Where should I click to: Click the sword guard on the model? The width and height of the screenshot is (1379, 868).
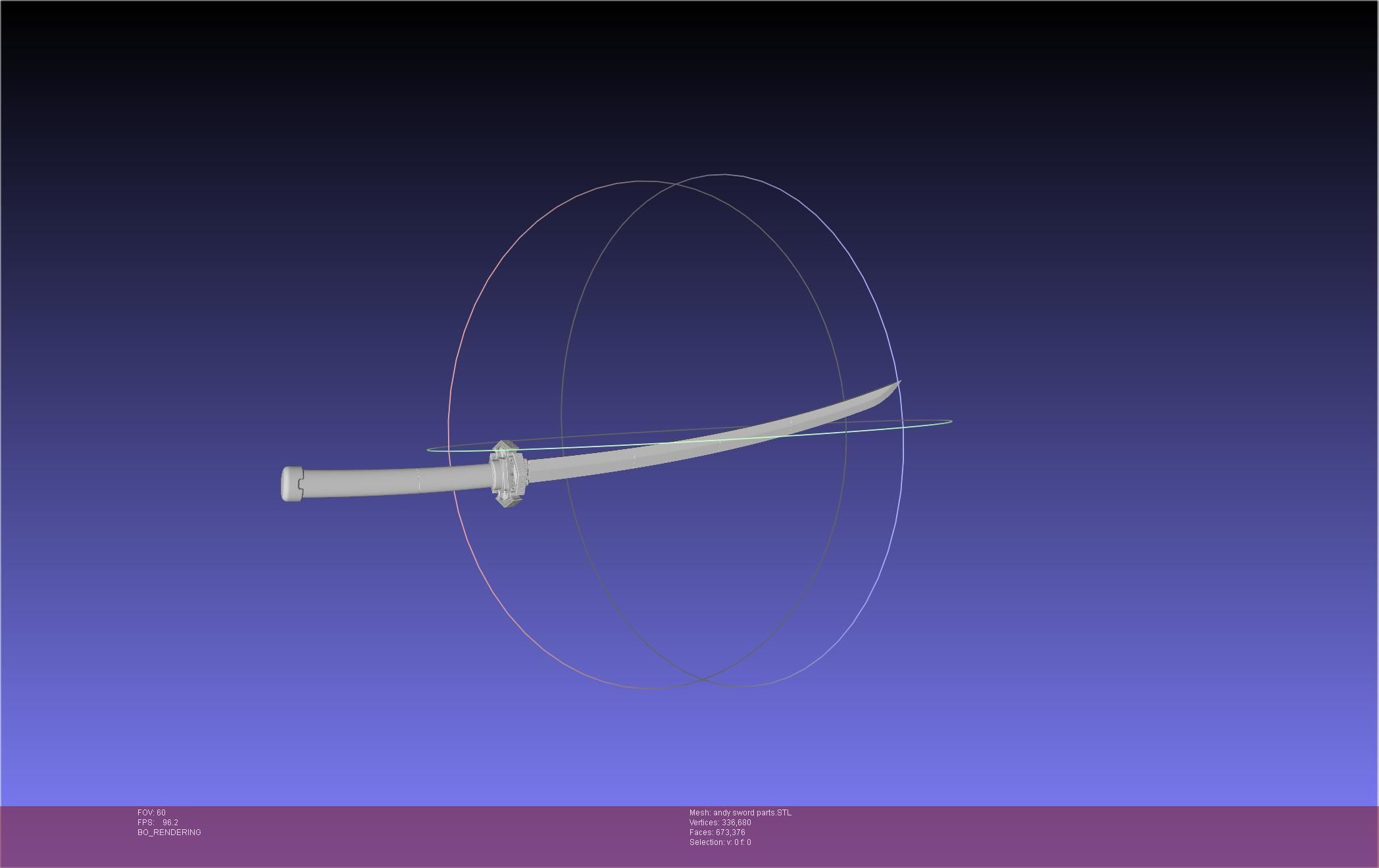coord(508,474)
